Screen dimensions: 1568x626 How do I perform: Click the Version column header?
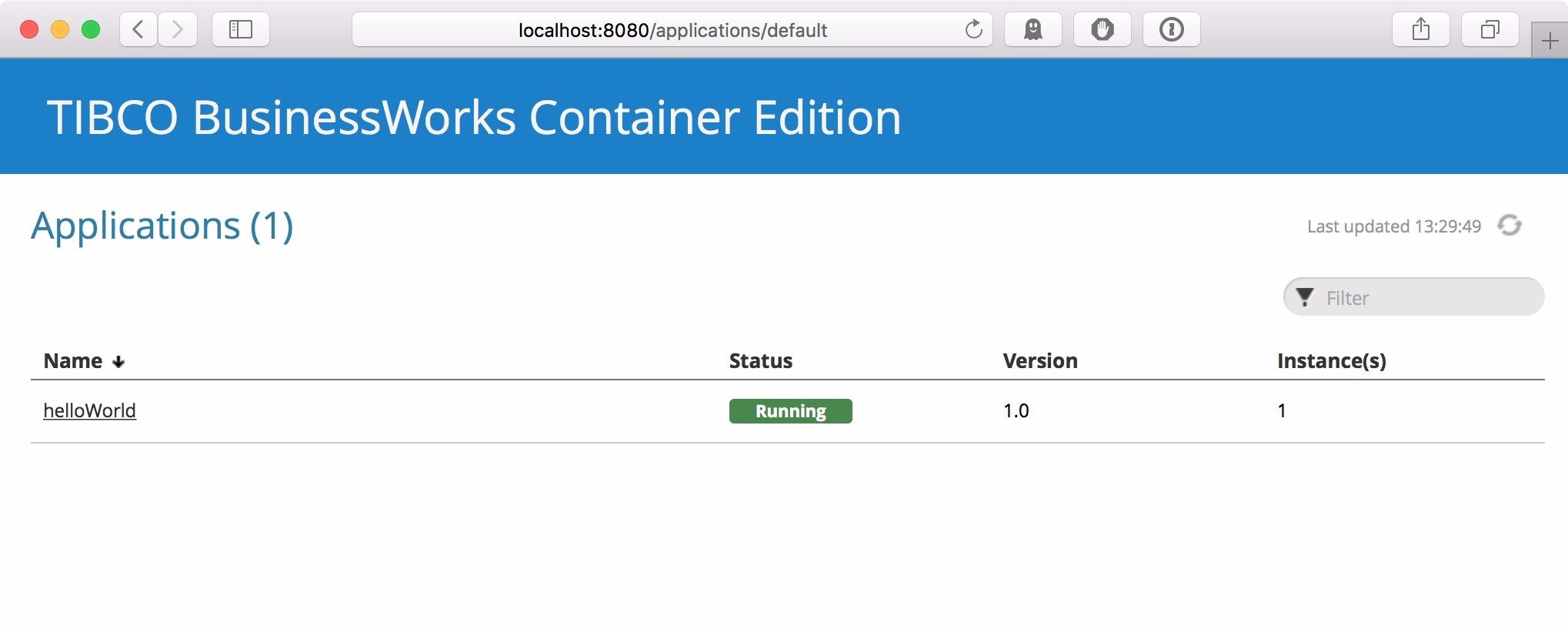coord(1040,361)
